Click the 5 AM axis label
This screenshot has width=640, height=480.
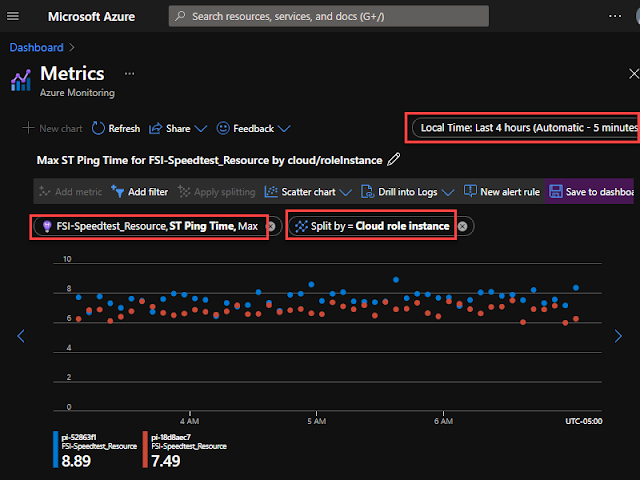(x=316, y=421)
